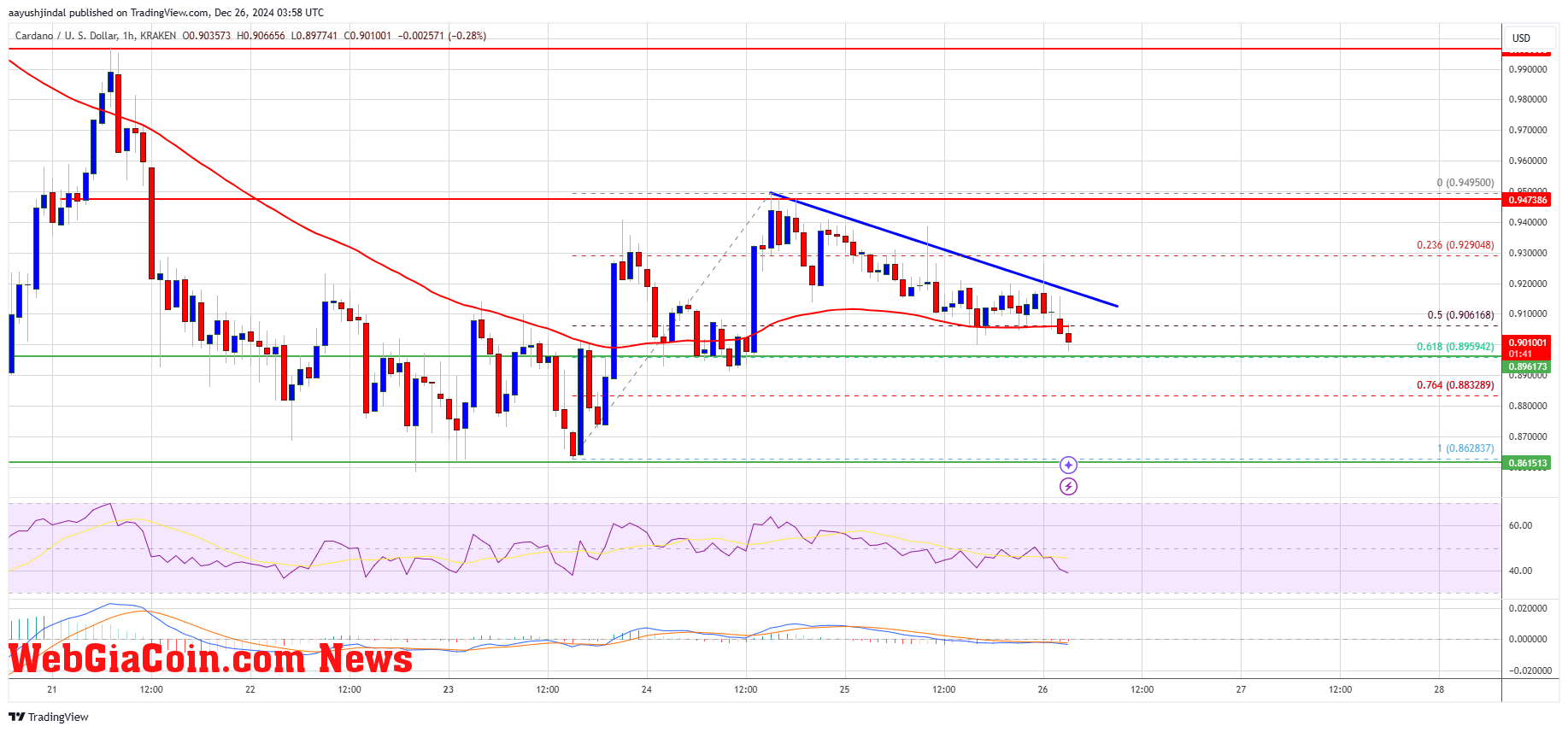Click date 24 on the time axis
Viewport: 1568px width, 732px height.
click(647, 690)
